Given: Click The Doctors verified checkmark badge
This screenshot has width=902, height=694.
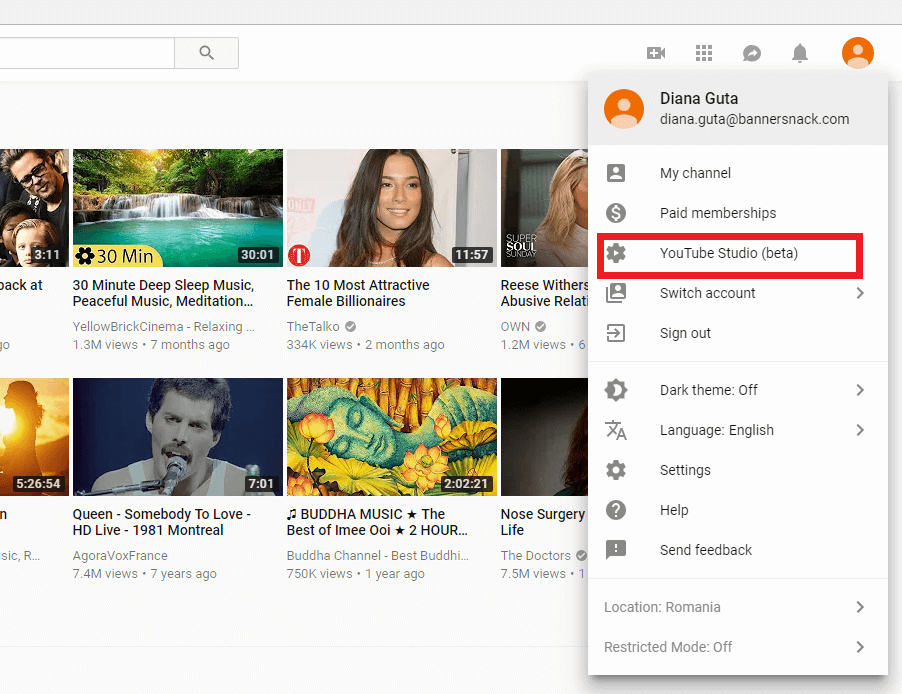Looking at the screenshot, I should (581, 555).
